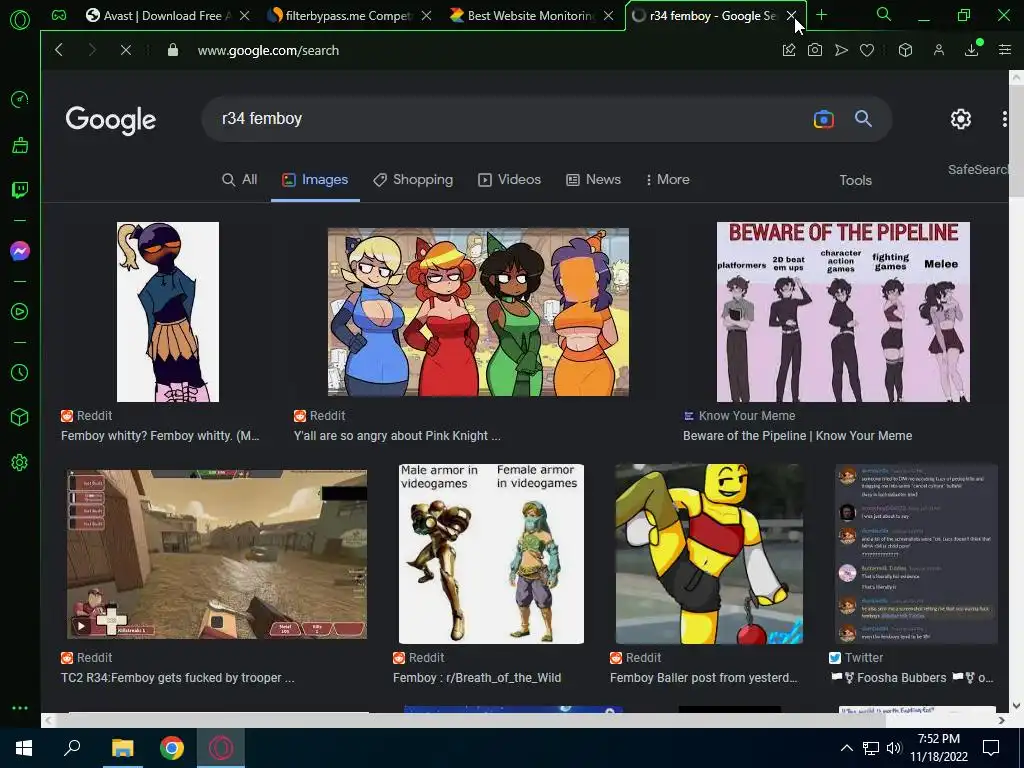1024x768 pixels.
Task: Select the Videos results tab
Action: pos(509,180)
